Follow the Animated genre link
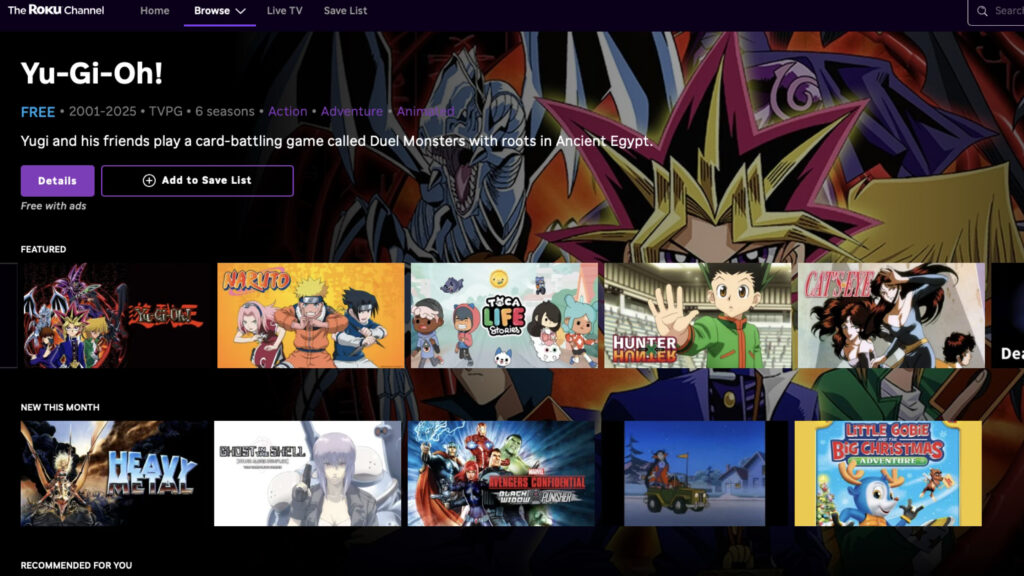 coord(425,112)
